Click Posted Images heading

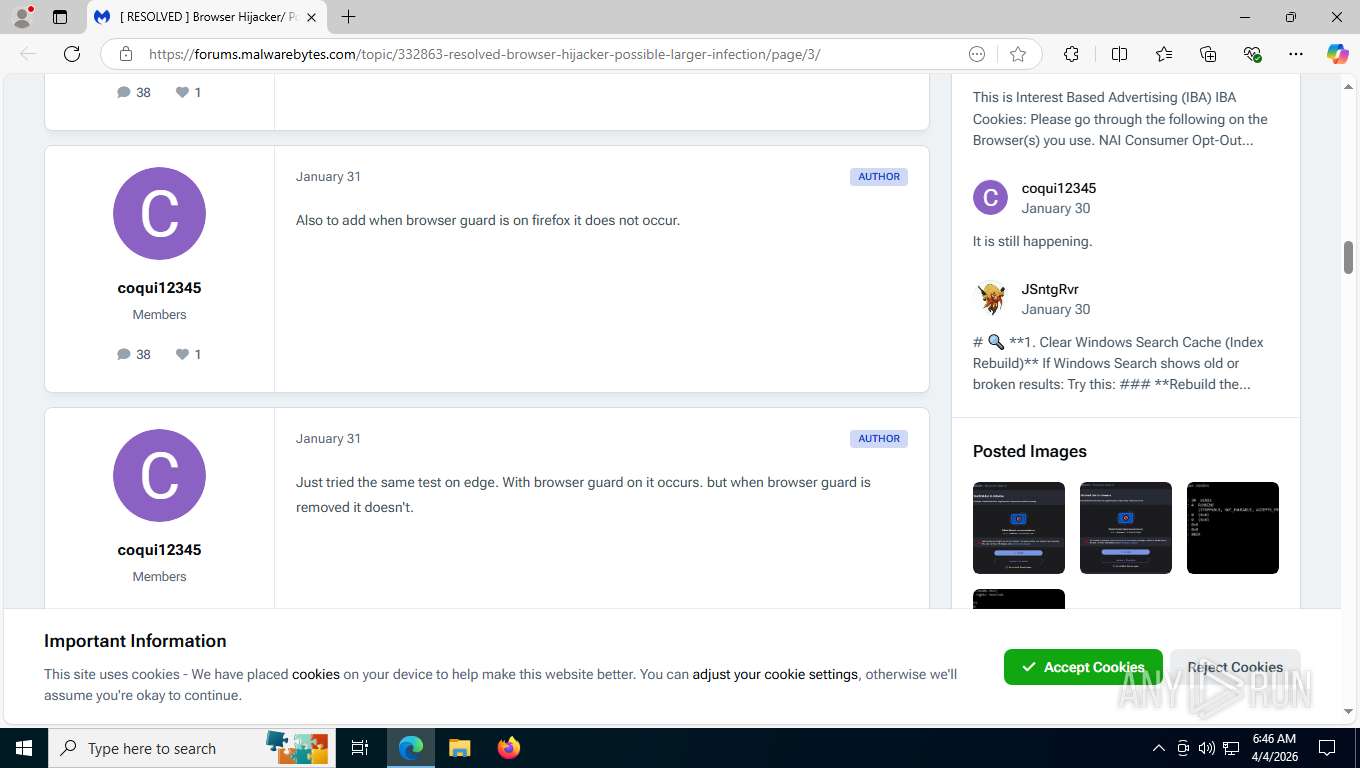(1030, 451)
